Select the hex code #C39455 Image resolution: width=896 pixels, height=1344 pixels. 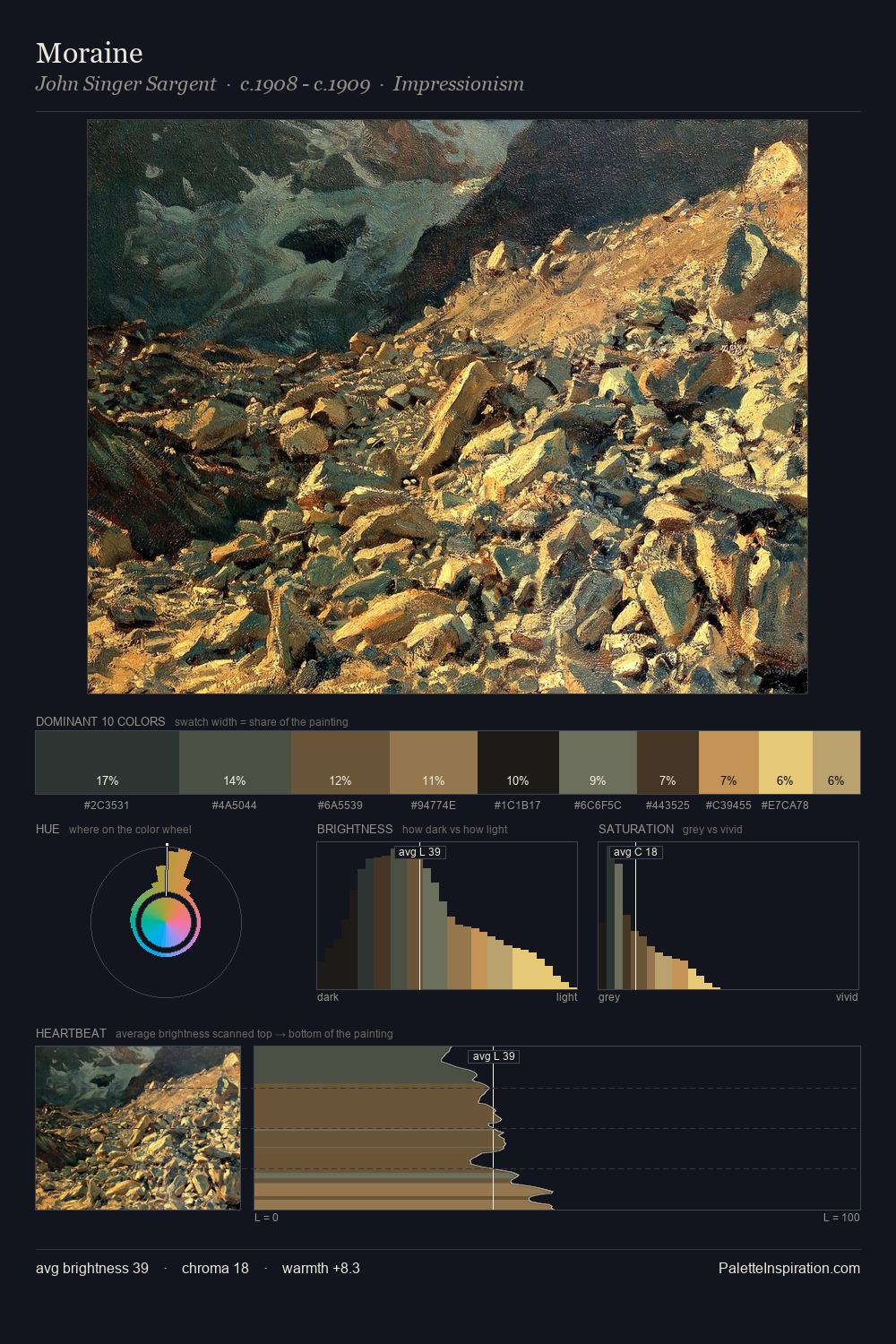[x=728, y=806]
